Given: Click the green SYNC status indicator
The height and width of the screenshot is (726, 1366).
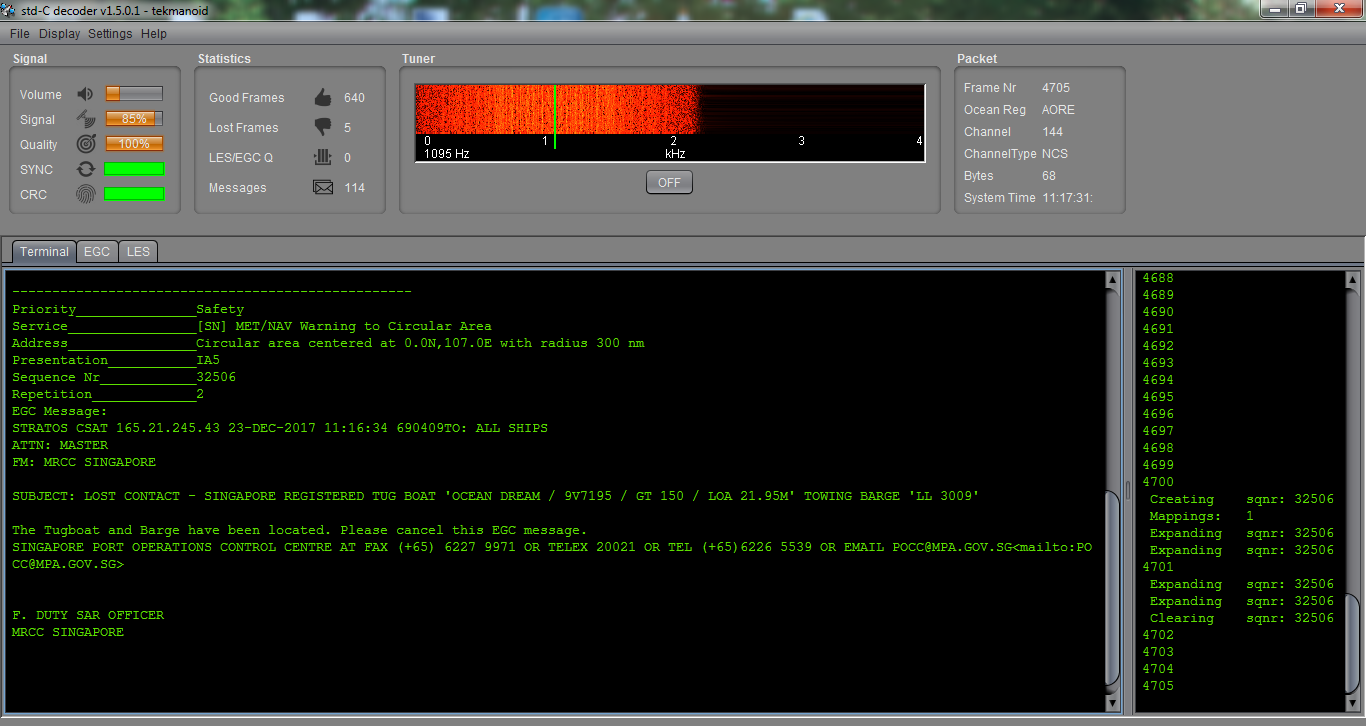Looking at the screenshot, I should (x=135, y=169).
